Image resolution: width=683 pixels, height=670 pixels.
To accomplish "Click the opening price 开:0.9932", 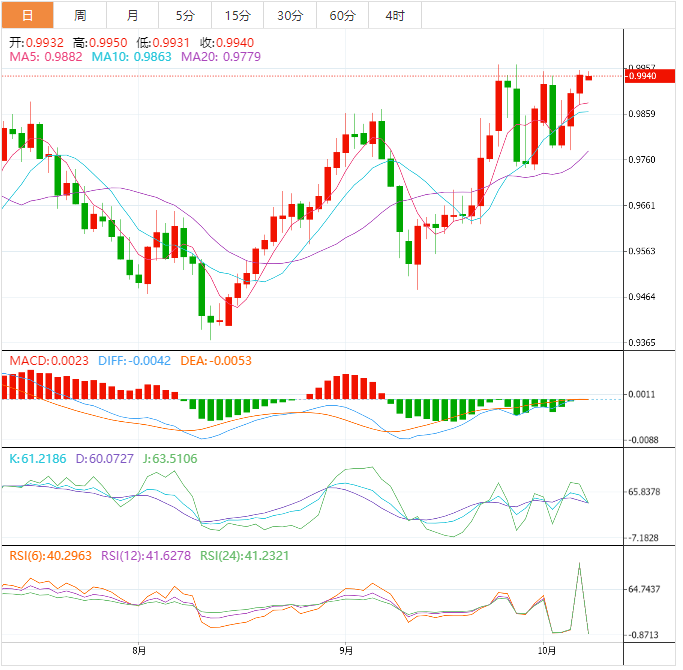I will pyautogui.click(x=37, y=43).
